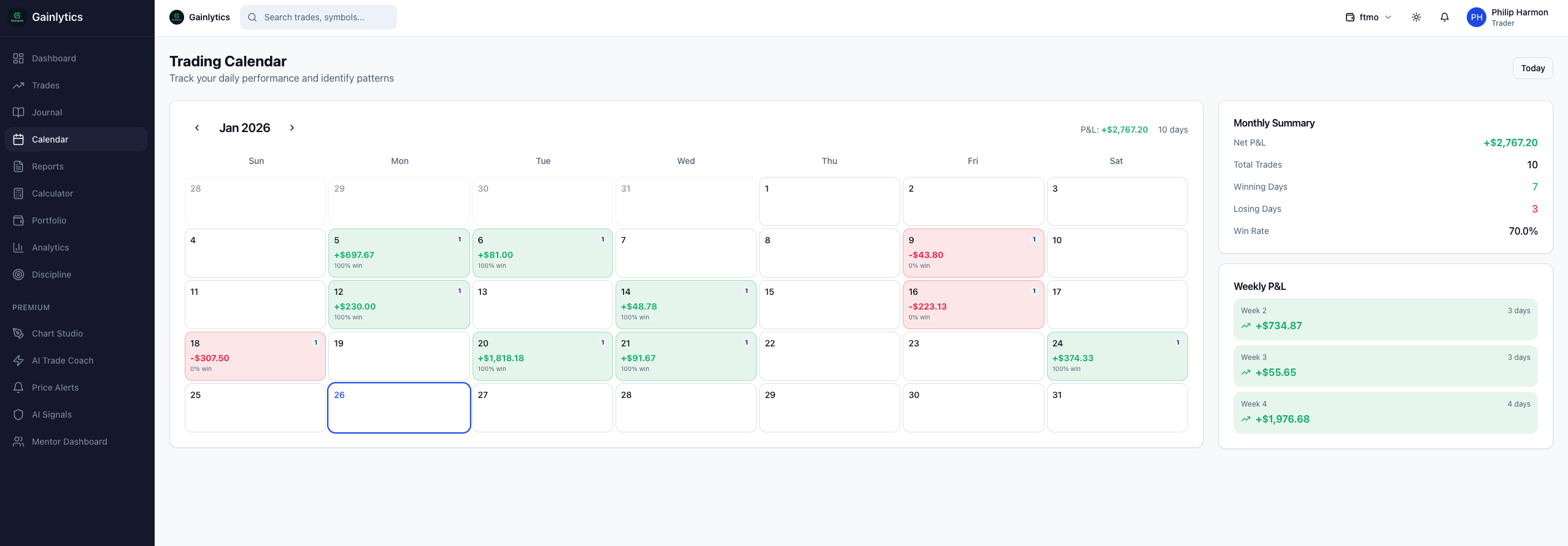Go to previous month using left chevron
The image size is (1568, 546).
click(197, 128)
